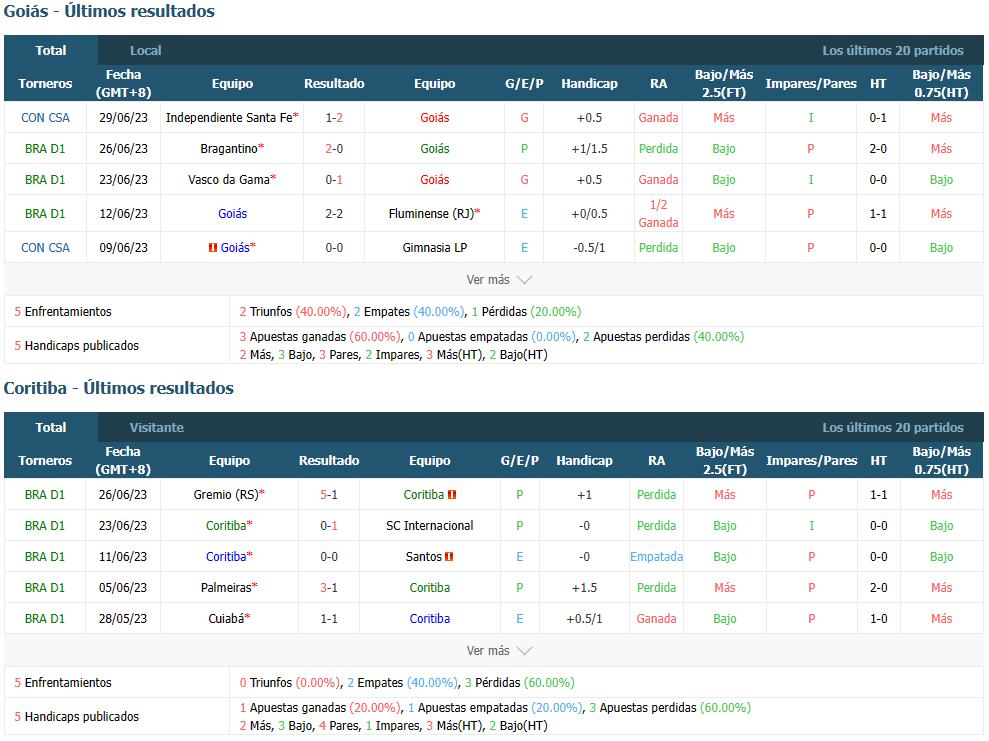
Task: Open Coritiba 'Los últimos 20 partidos' selector
Action: (892, 428)
